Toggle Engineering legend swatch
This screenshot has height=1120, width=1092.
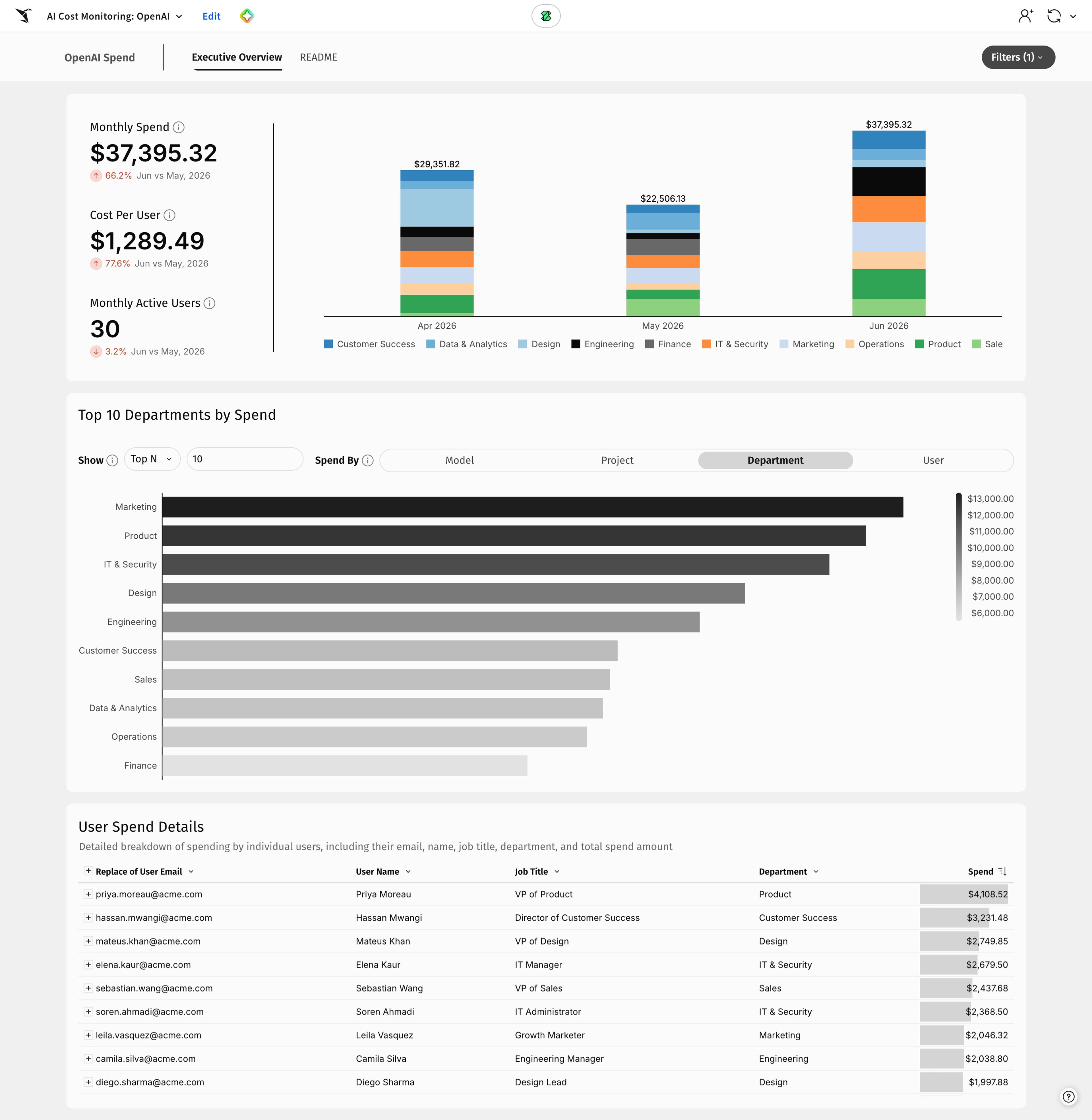point(576,344)
